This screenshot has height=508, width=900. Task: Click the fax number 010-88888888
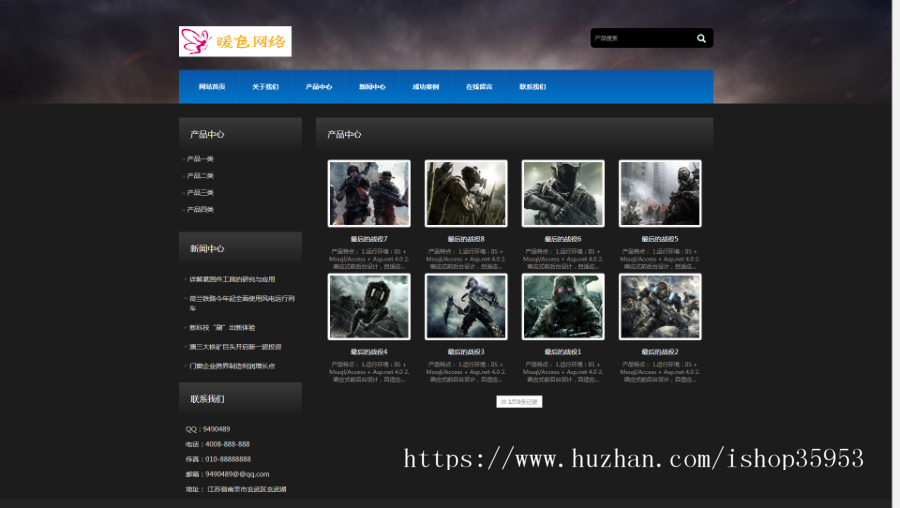pos(228,459)
